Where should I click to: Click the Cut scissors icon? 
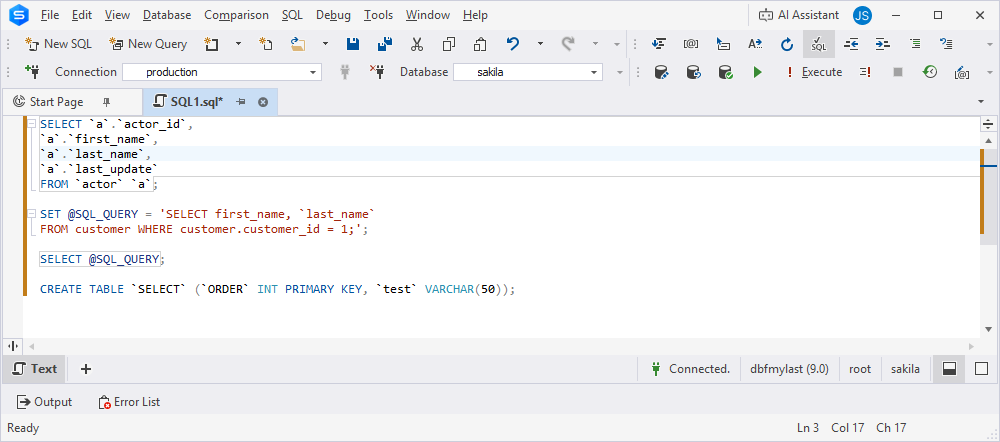pos(416,44)
